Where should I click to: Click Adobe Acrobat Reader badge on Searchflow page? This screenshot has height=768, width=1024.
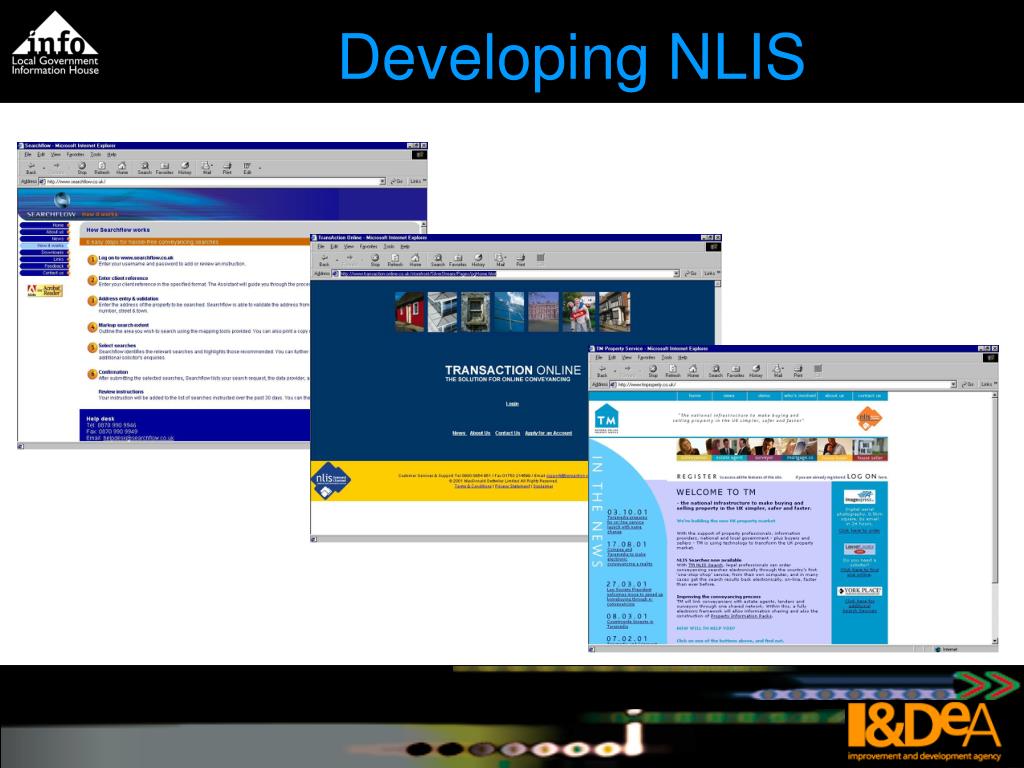tap(45, 291)
